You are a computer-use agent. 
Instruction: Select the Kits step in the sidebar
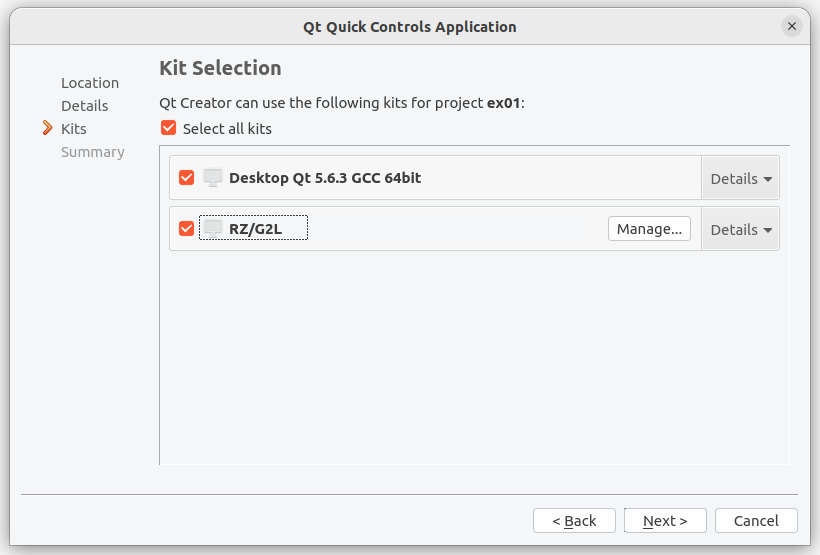pyautogui.click(x=74, y=129)
